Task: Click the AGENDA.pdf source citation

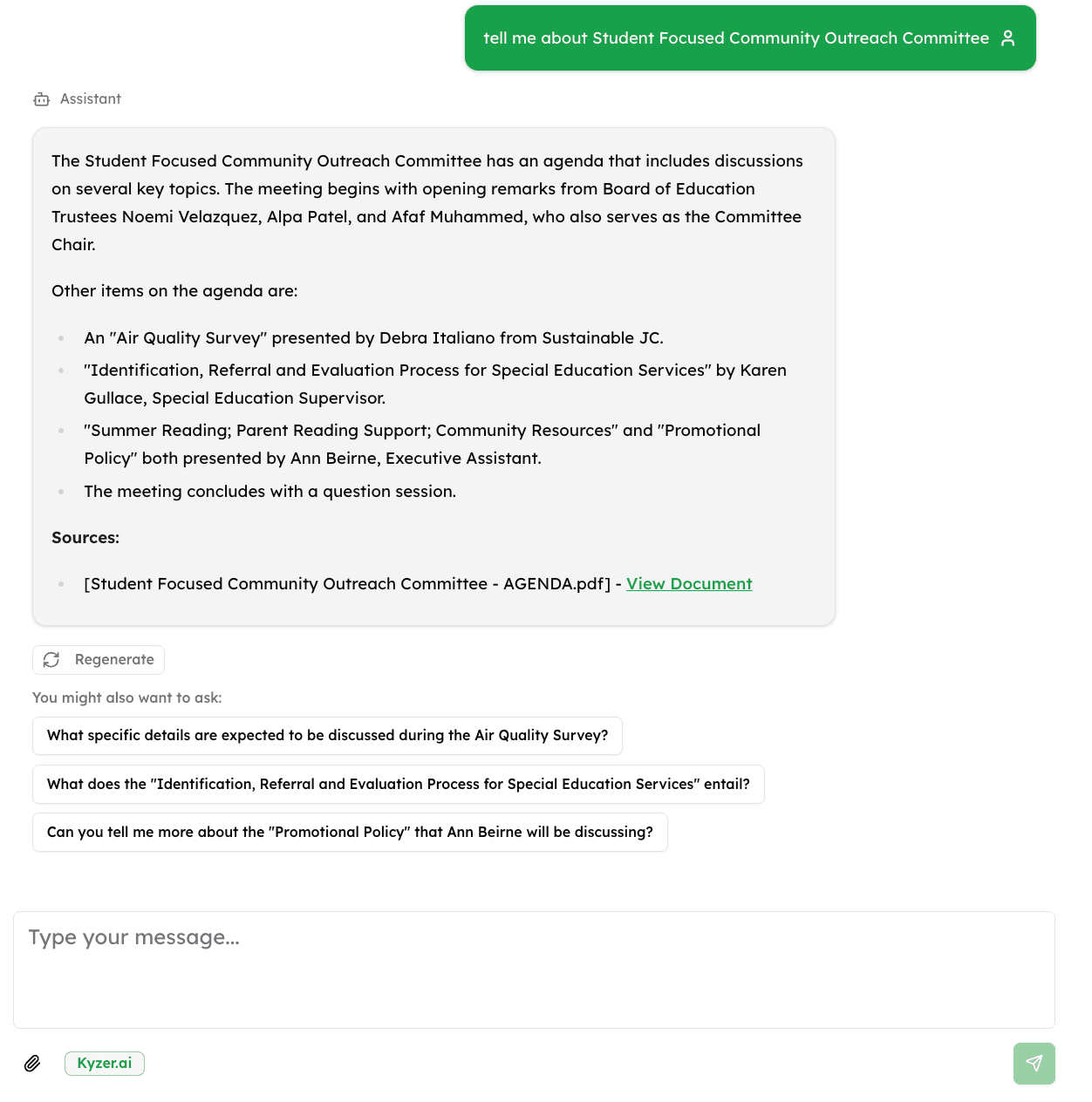Action: click(x=349, y=583)
